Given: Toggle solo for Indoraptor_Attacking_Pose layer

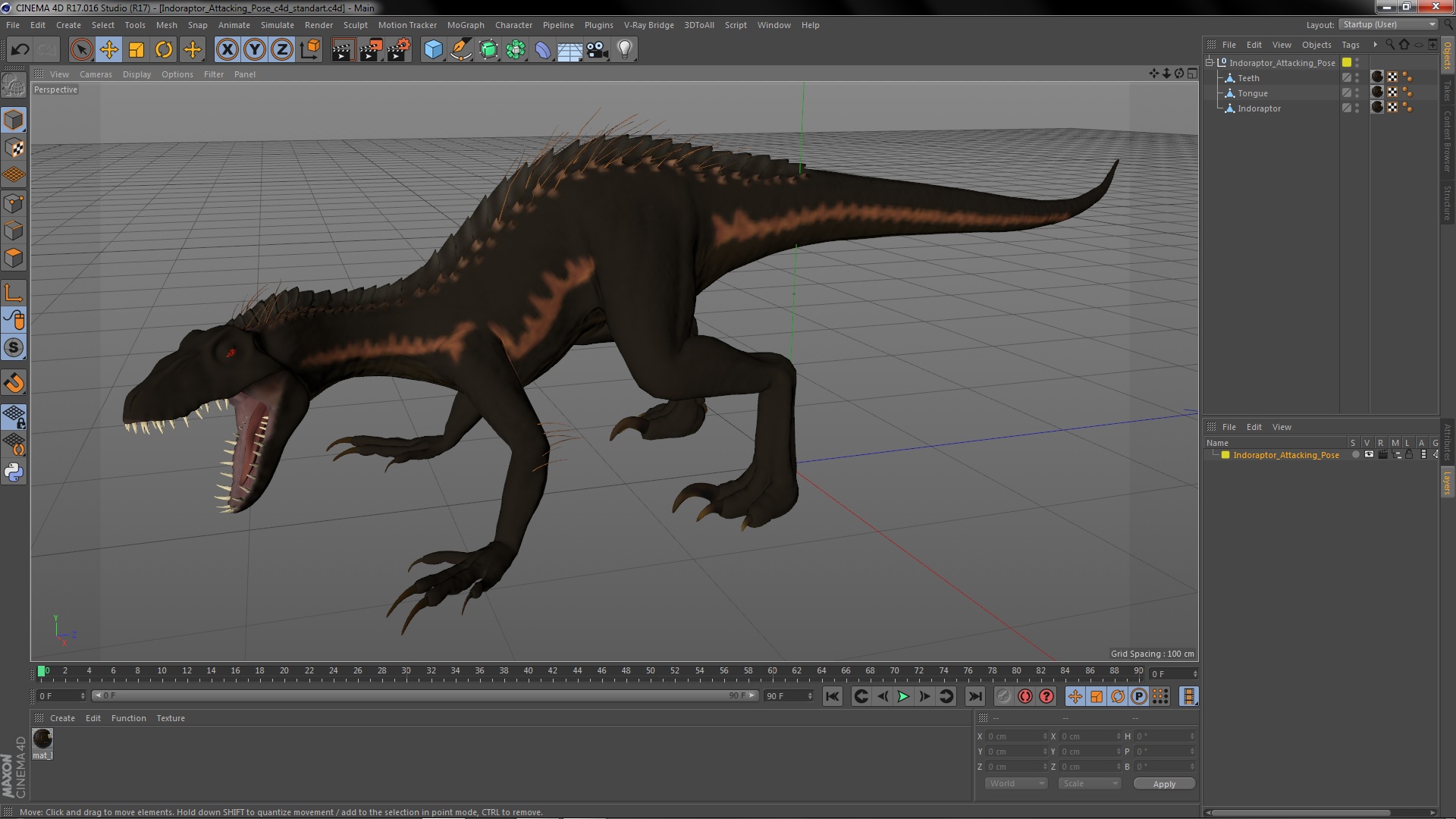Looking at the screenshot, I should (x=1355, y=455).
